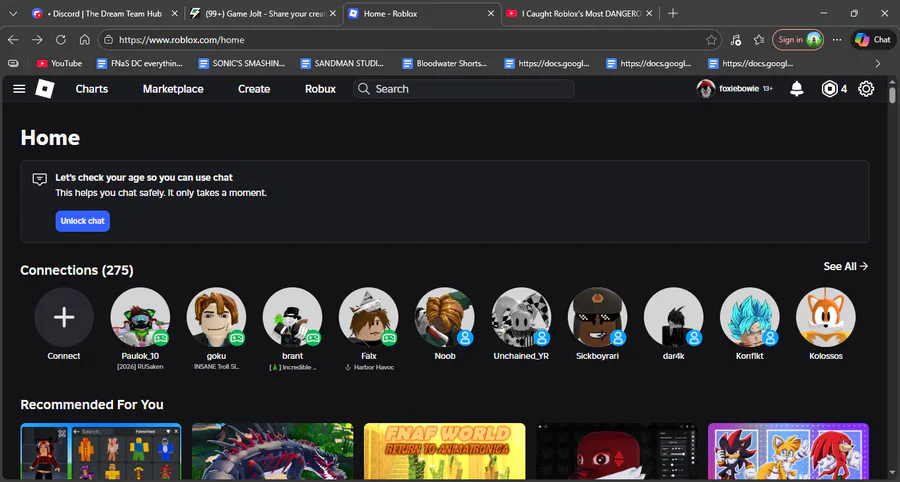Open the avatar catalog game thumbnail
The width and height of the screenshot is (900, 482).
101,452
